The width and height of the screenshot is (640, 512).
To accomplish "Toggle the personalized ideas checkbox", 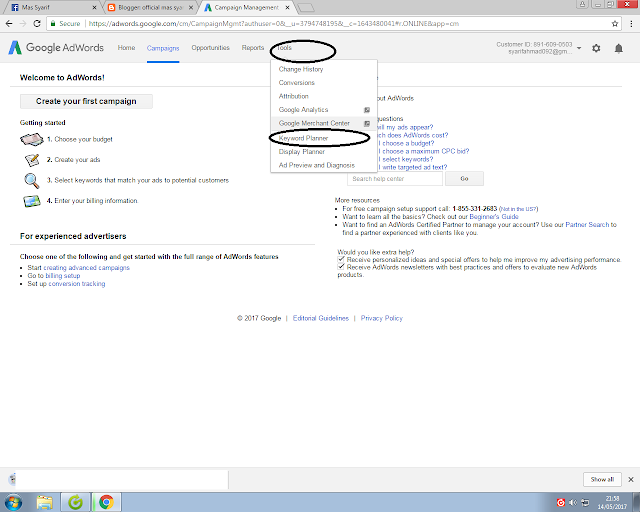I will [x=341, y=259].
